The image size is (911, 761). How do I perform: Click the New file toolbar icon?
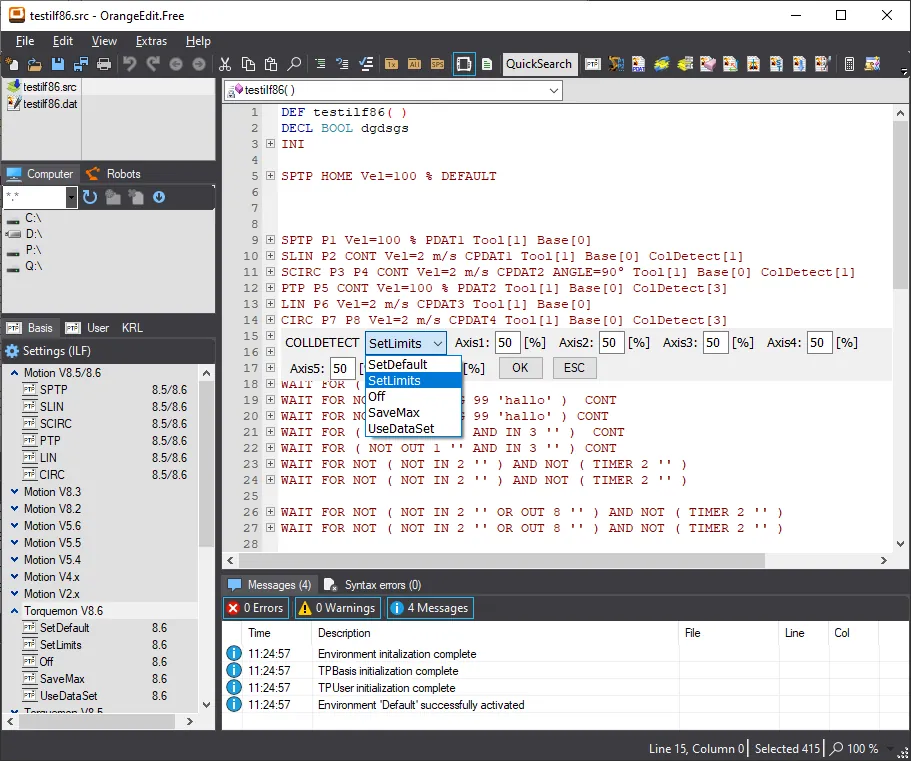(x=12, y=64)
